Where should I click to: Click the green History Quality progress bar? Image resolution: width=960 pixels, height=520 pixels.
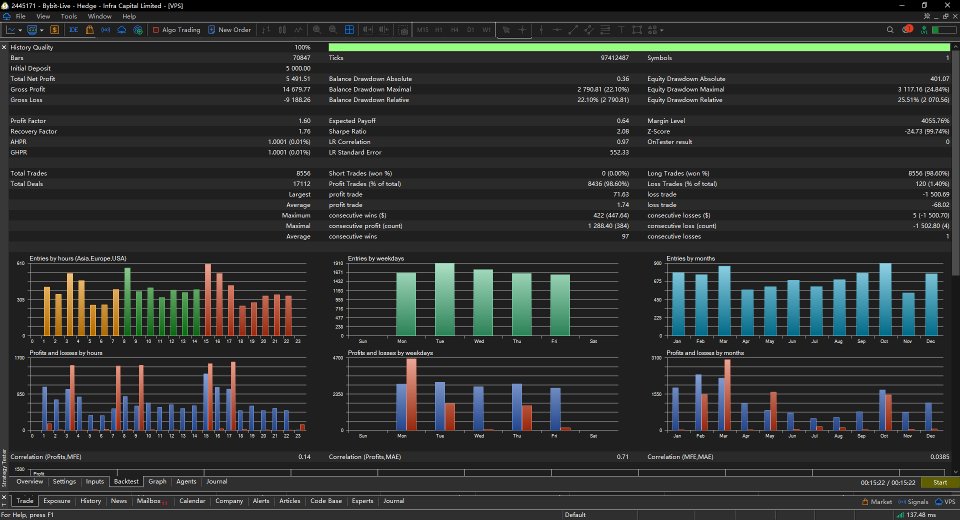point(639,47)
